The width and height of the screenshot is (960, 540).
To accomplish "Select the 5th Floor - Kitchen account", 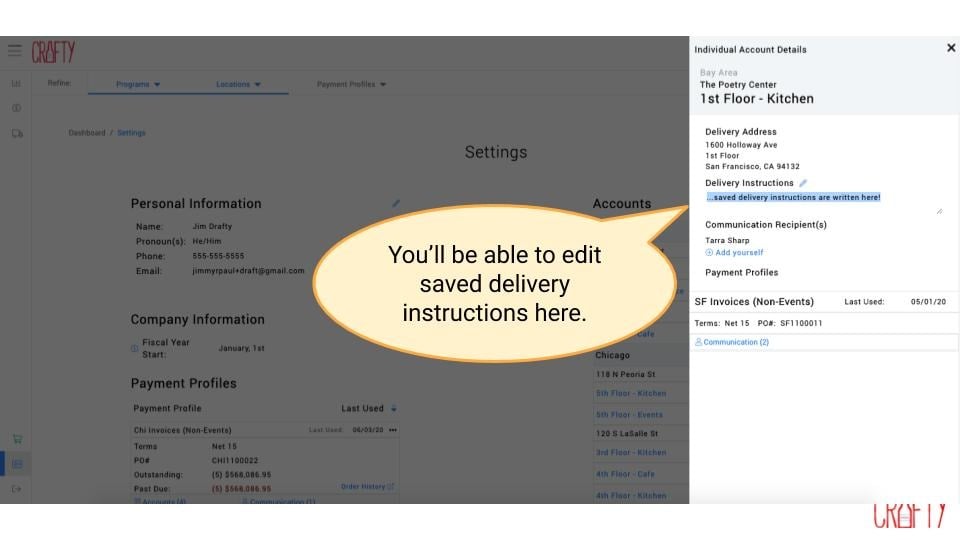I will 630,393.
